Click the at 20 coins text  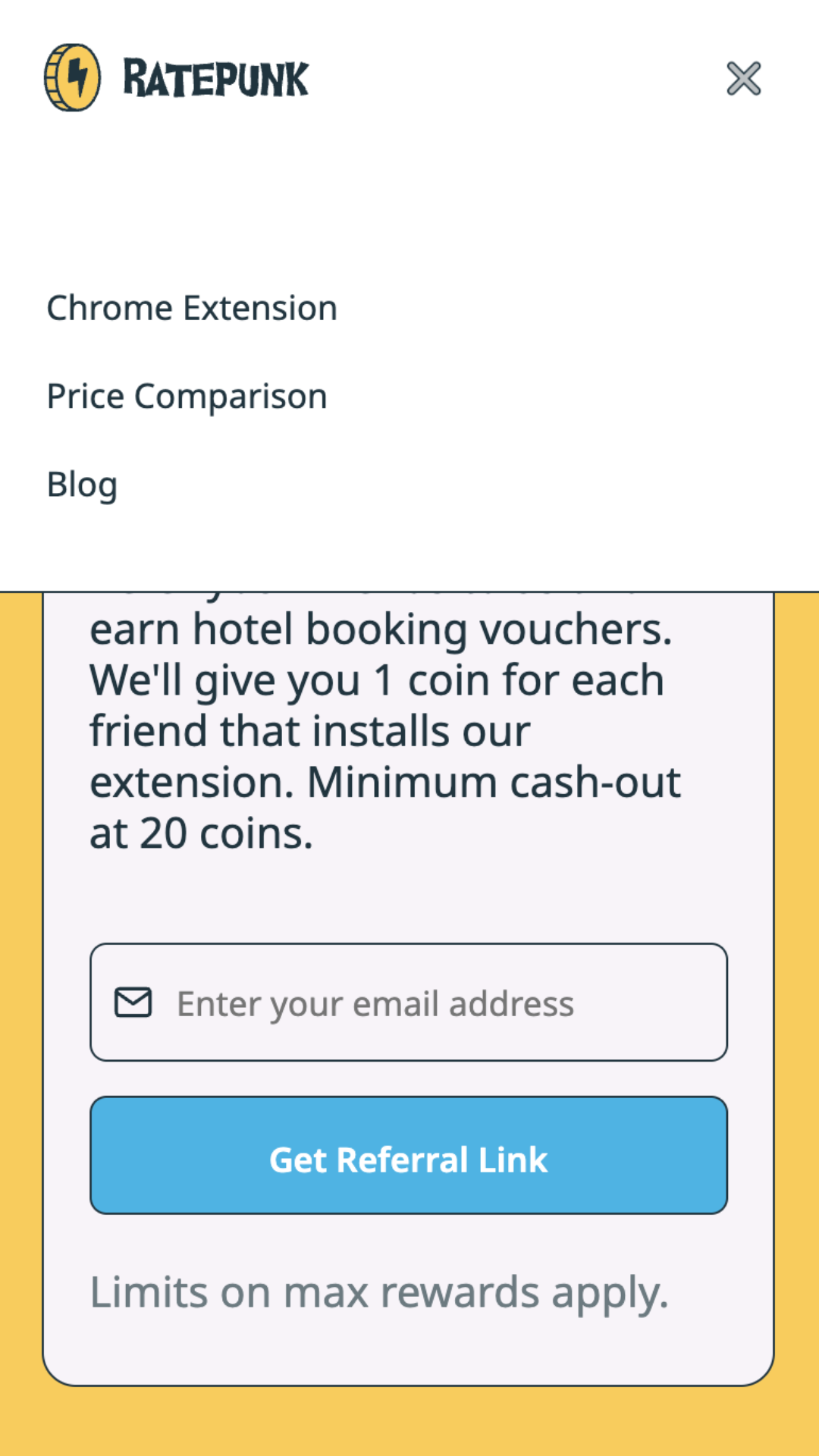(202, 834)
